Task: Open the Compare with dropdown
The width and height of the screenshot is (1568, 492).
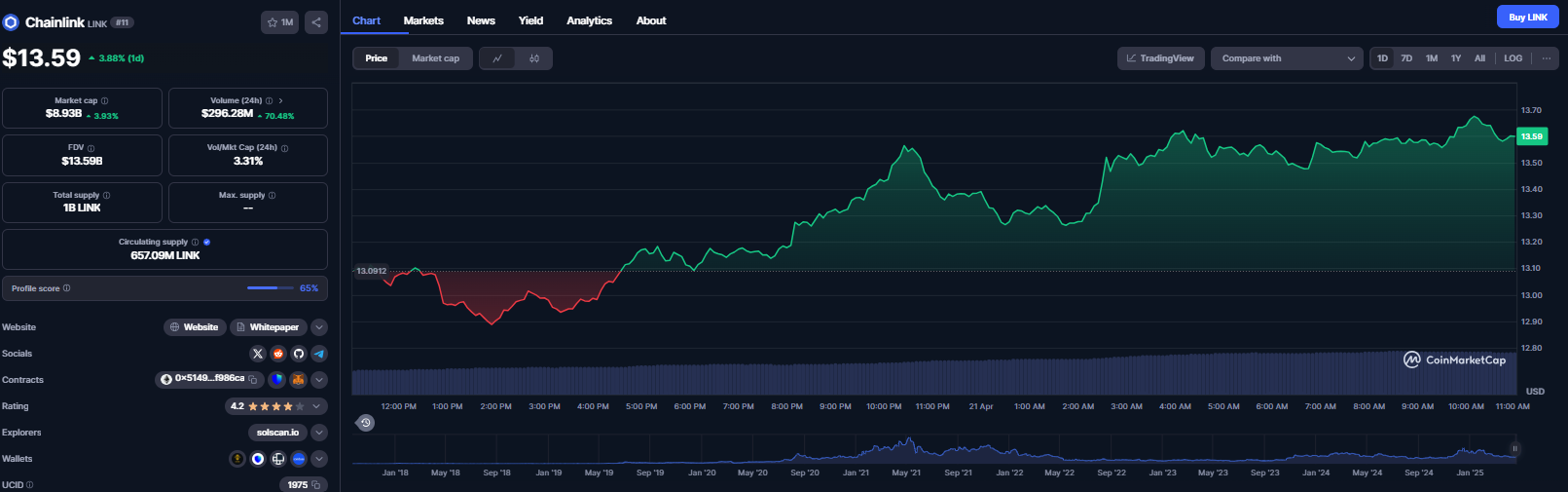Action: (1287, 58)
